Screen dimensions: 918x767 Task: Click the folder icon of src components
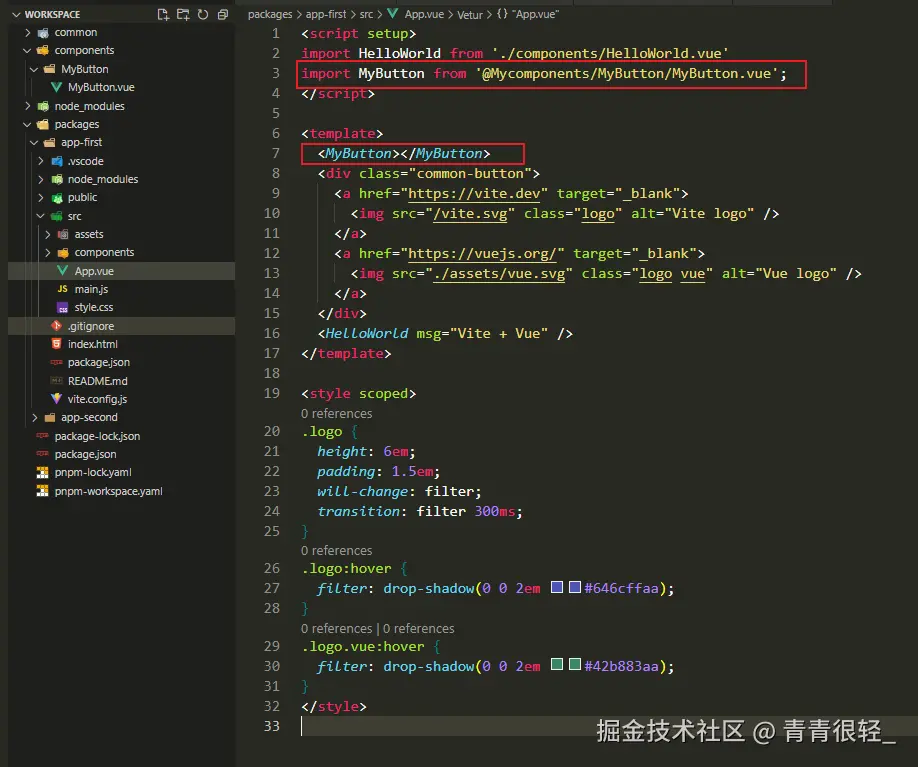click(63, 253)
